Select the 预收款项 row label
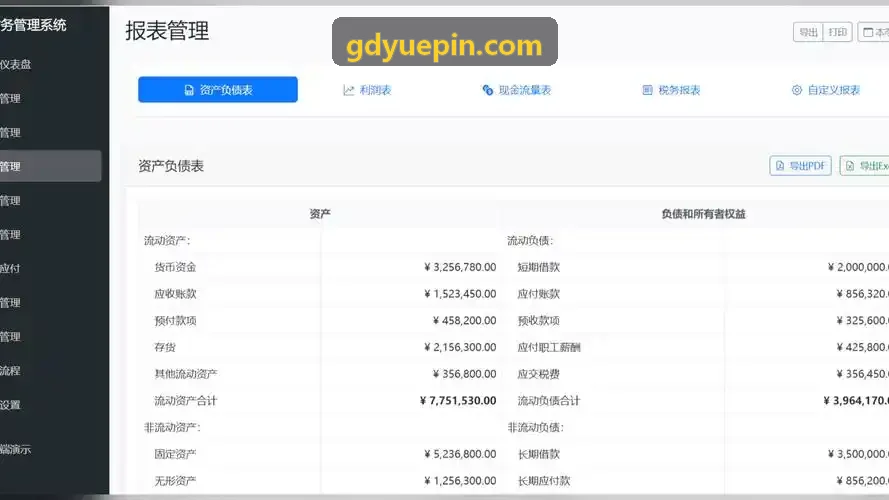889x500 pixels. click(539, 320)
